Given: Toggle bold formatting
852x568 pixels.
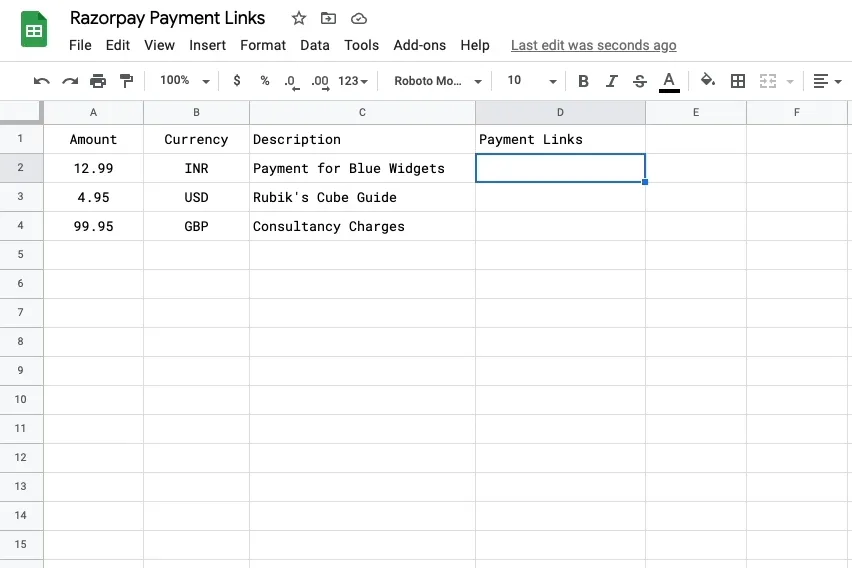Looking at the screenshot, I should (x=583, y=81).
